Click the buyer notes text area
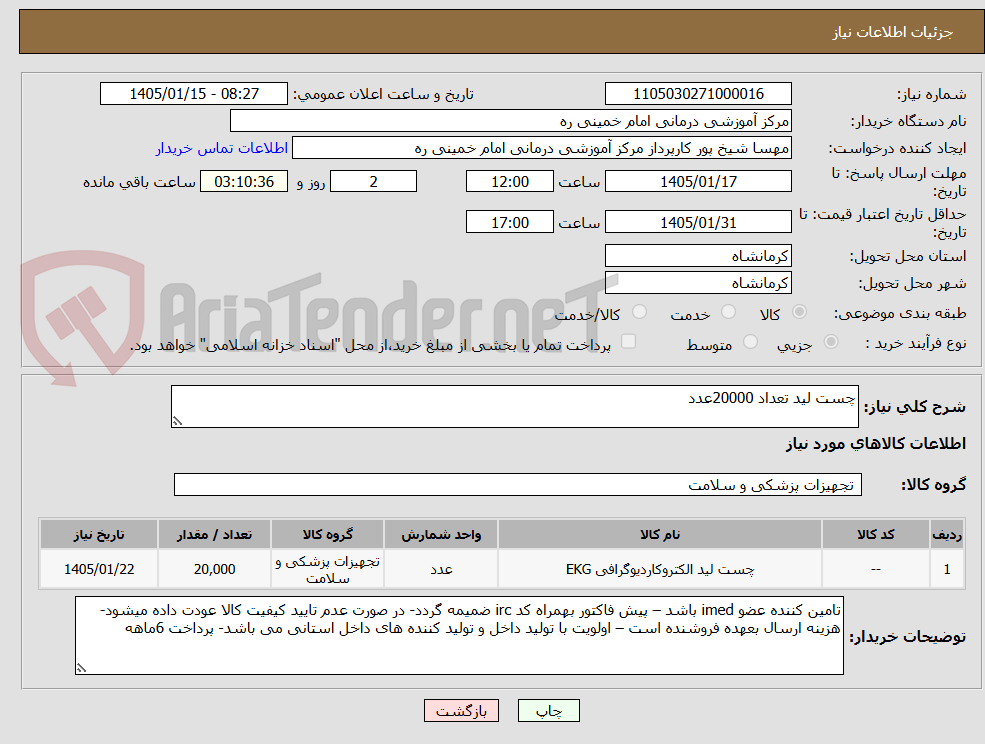 (459, 635)
